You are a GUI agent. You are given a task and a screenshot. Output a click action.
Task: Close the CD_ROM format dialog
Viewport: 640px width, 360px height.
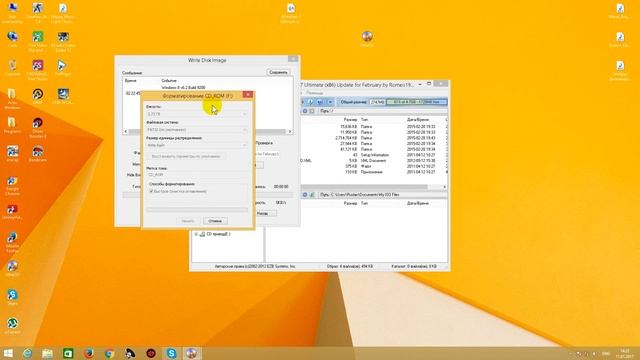pos(248,95)
